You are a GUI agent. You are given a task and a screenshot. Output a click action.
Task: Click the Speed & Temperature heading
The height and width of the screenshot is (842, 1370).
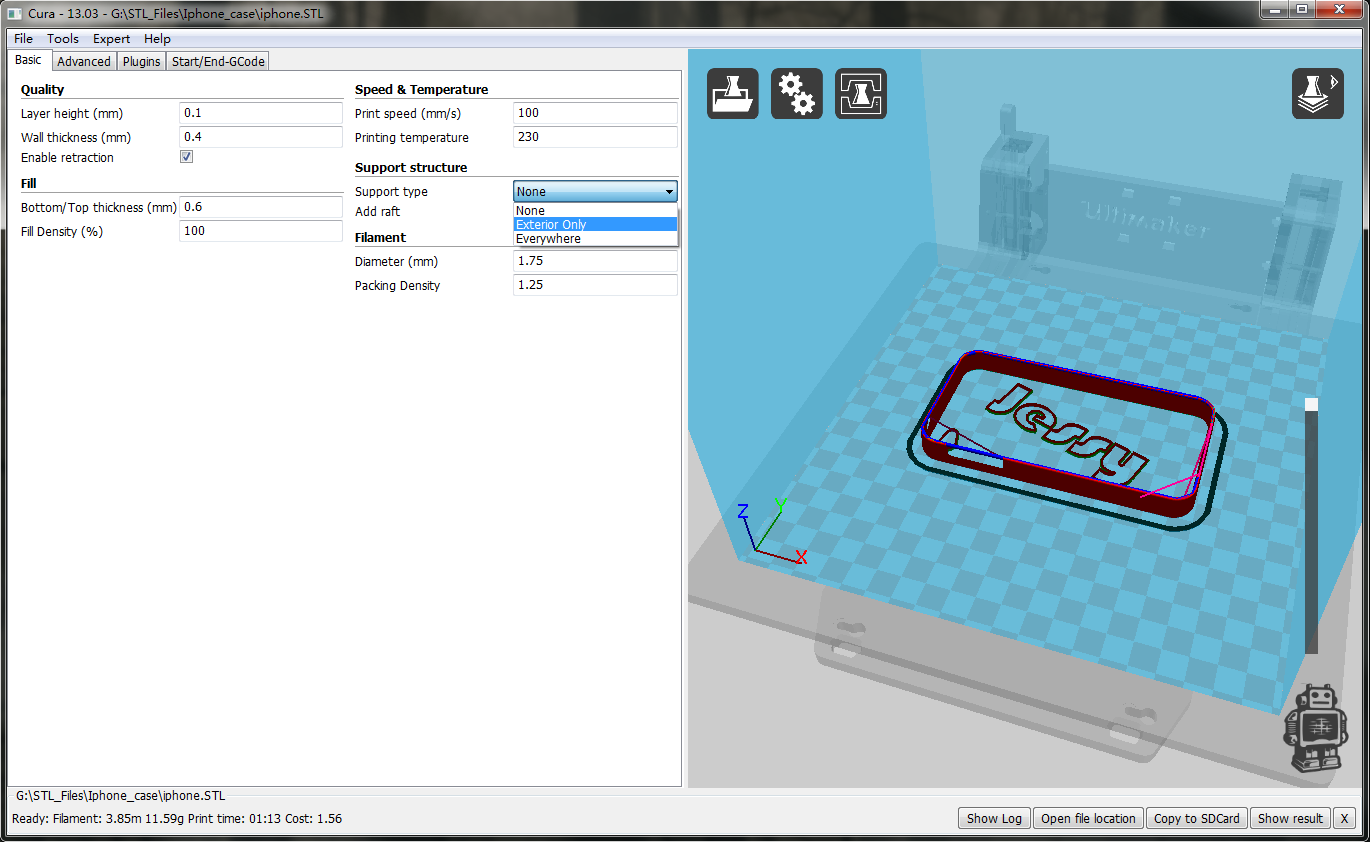click(x=421, y=89)
